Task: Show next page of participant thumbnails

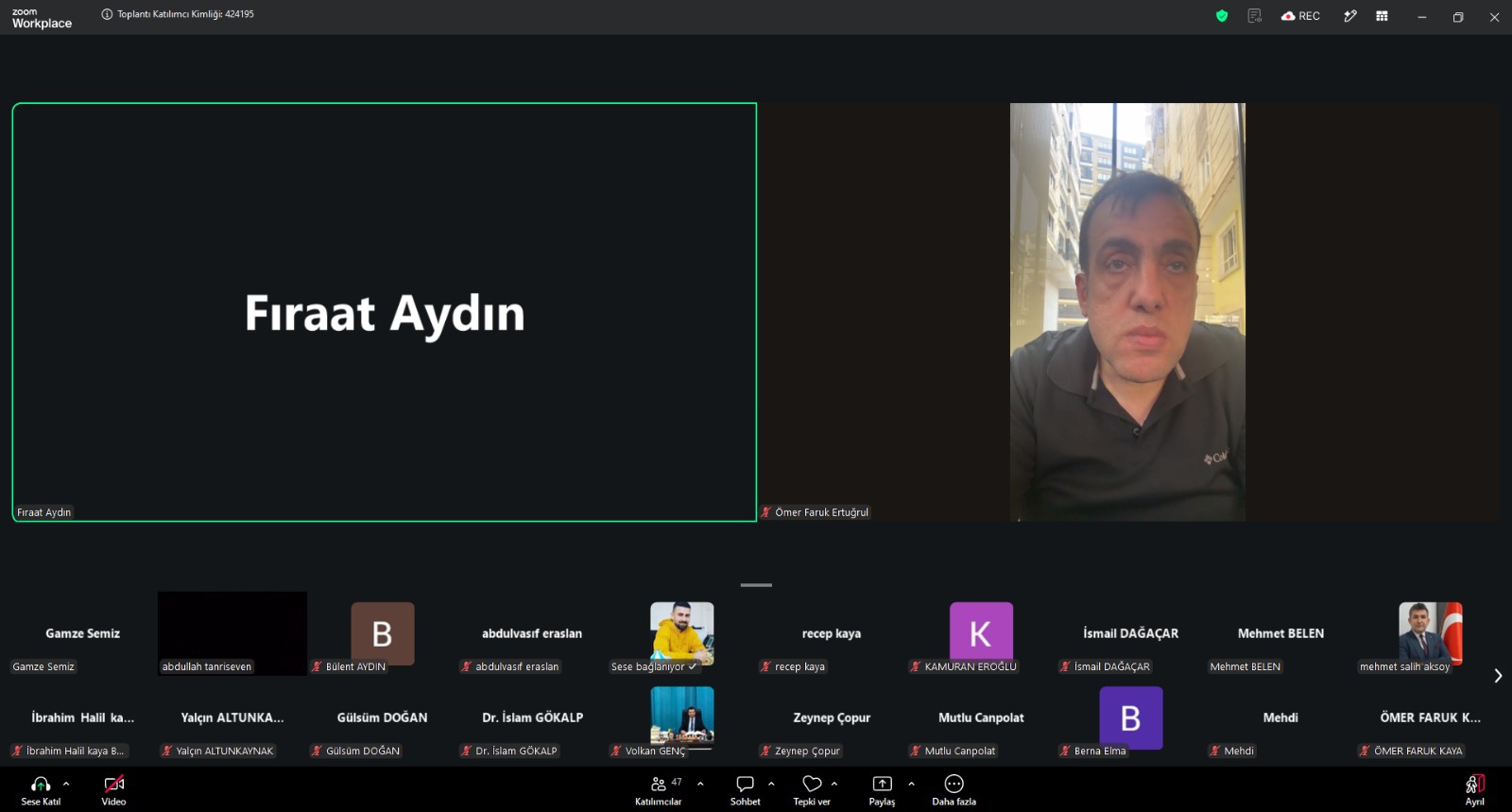Action: [x=1498, y=676]
